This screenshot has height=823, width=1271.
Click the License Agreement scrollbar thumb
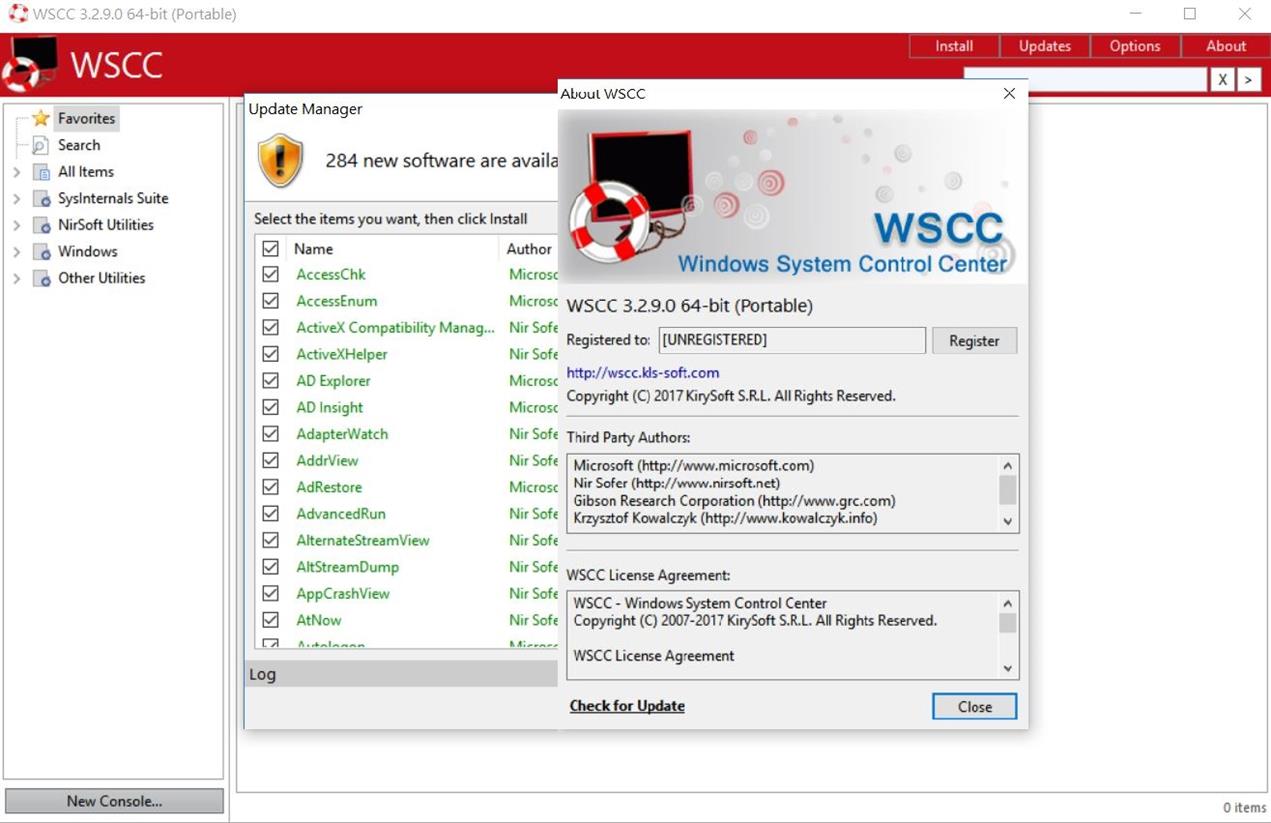pyautogui.click(x=1007, y=623)
